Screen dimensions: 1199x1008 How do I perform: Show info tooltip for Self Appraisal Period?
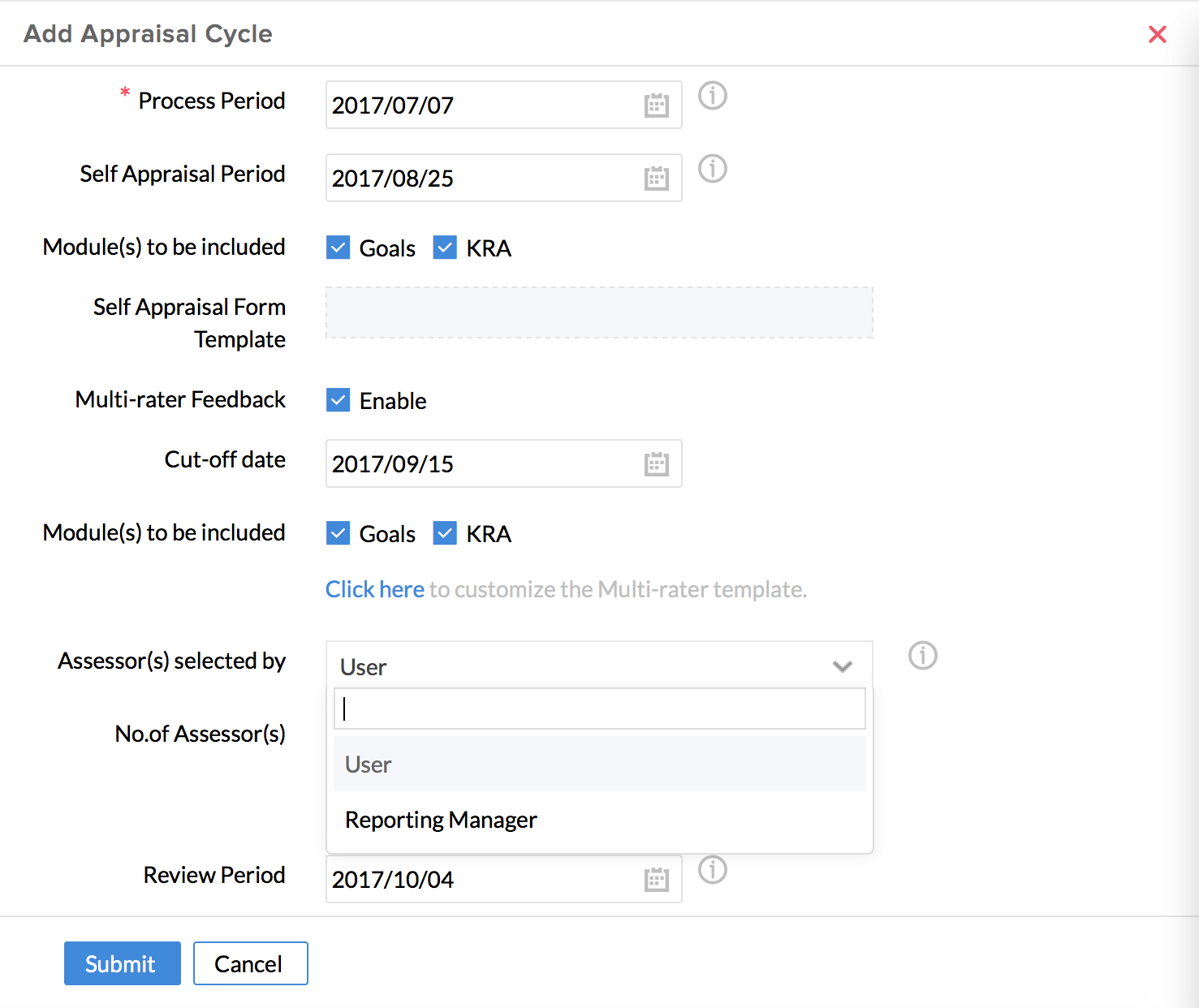[x=713, y=169]
